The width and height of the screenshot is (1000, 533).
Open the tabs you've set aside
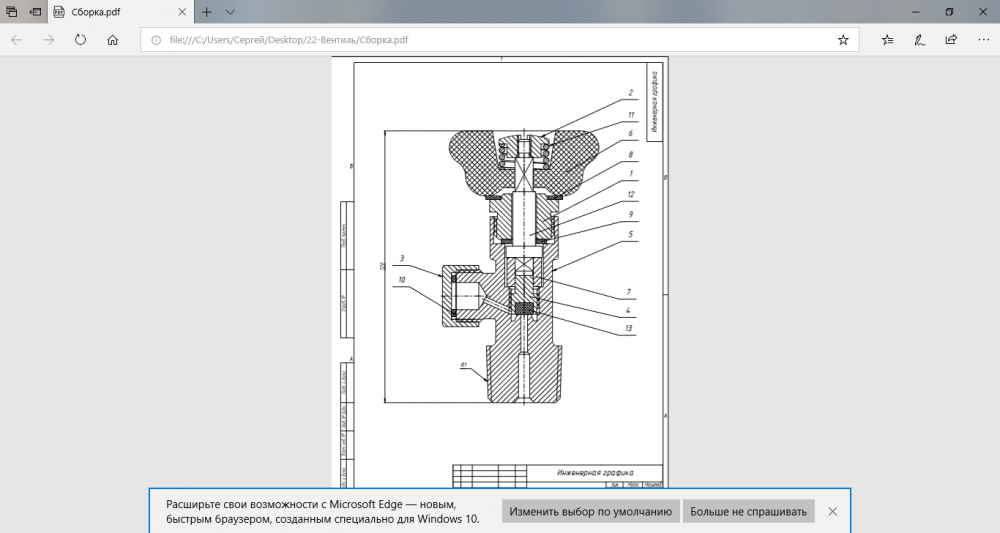(11, 12)
